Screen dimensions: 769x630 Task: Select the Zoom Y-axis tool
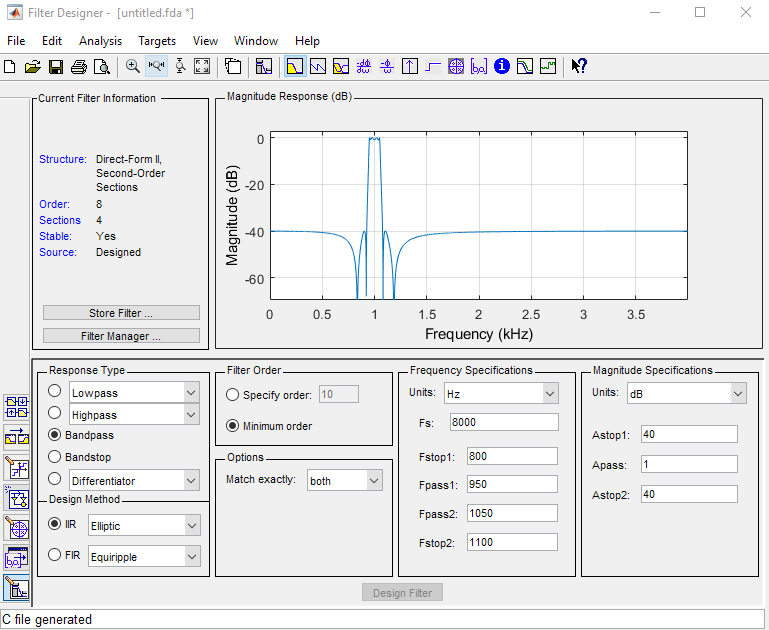[x=180, y=66]
